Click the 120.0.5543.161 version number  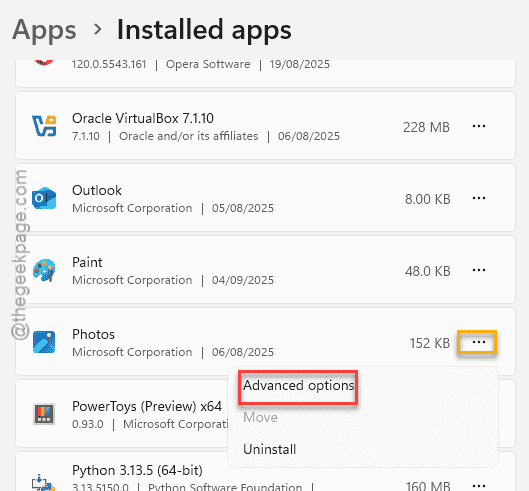coord(109,64)
